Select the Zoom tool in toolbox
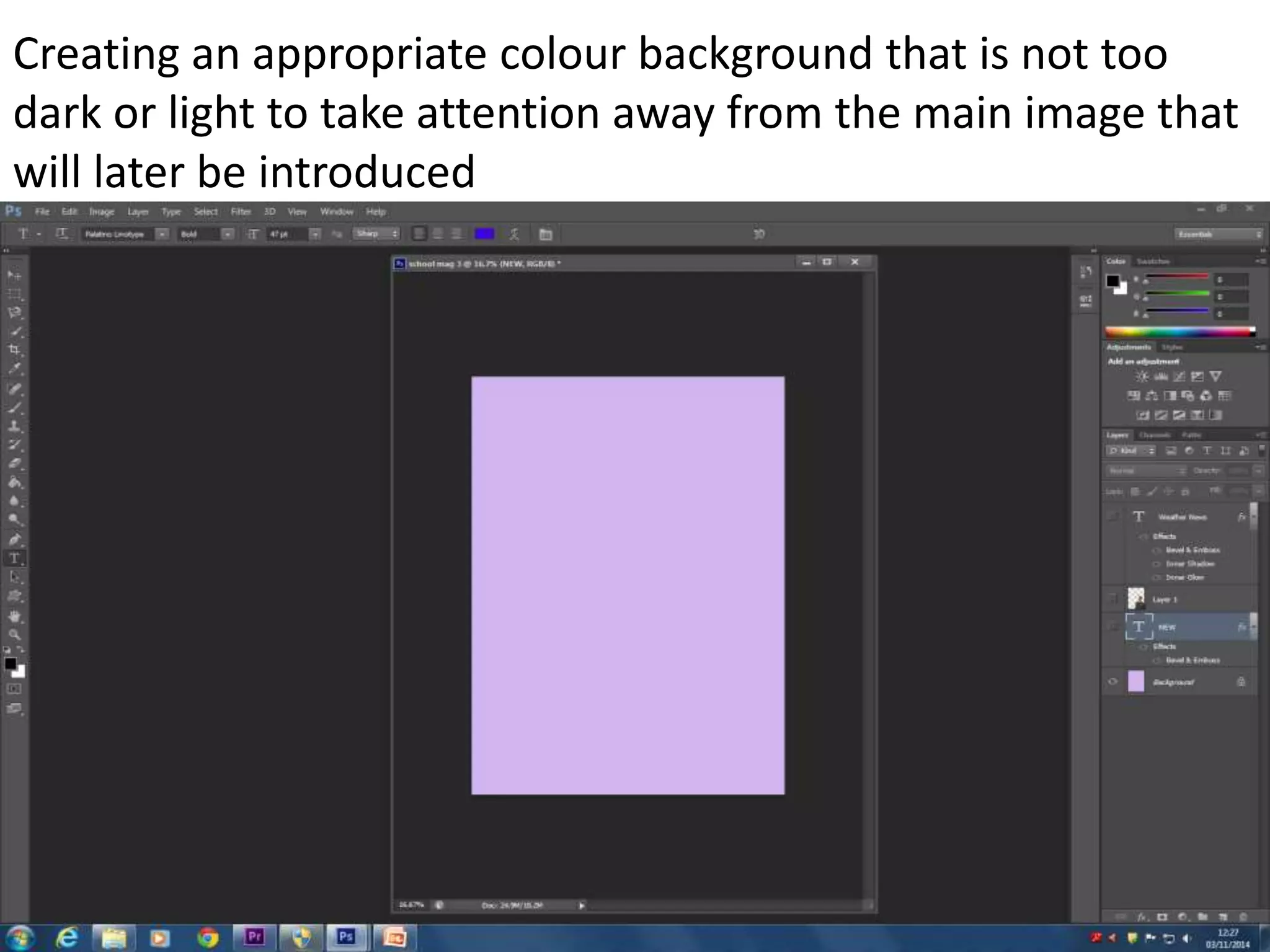Screen dimensions: 1270x952 (14, 635)
